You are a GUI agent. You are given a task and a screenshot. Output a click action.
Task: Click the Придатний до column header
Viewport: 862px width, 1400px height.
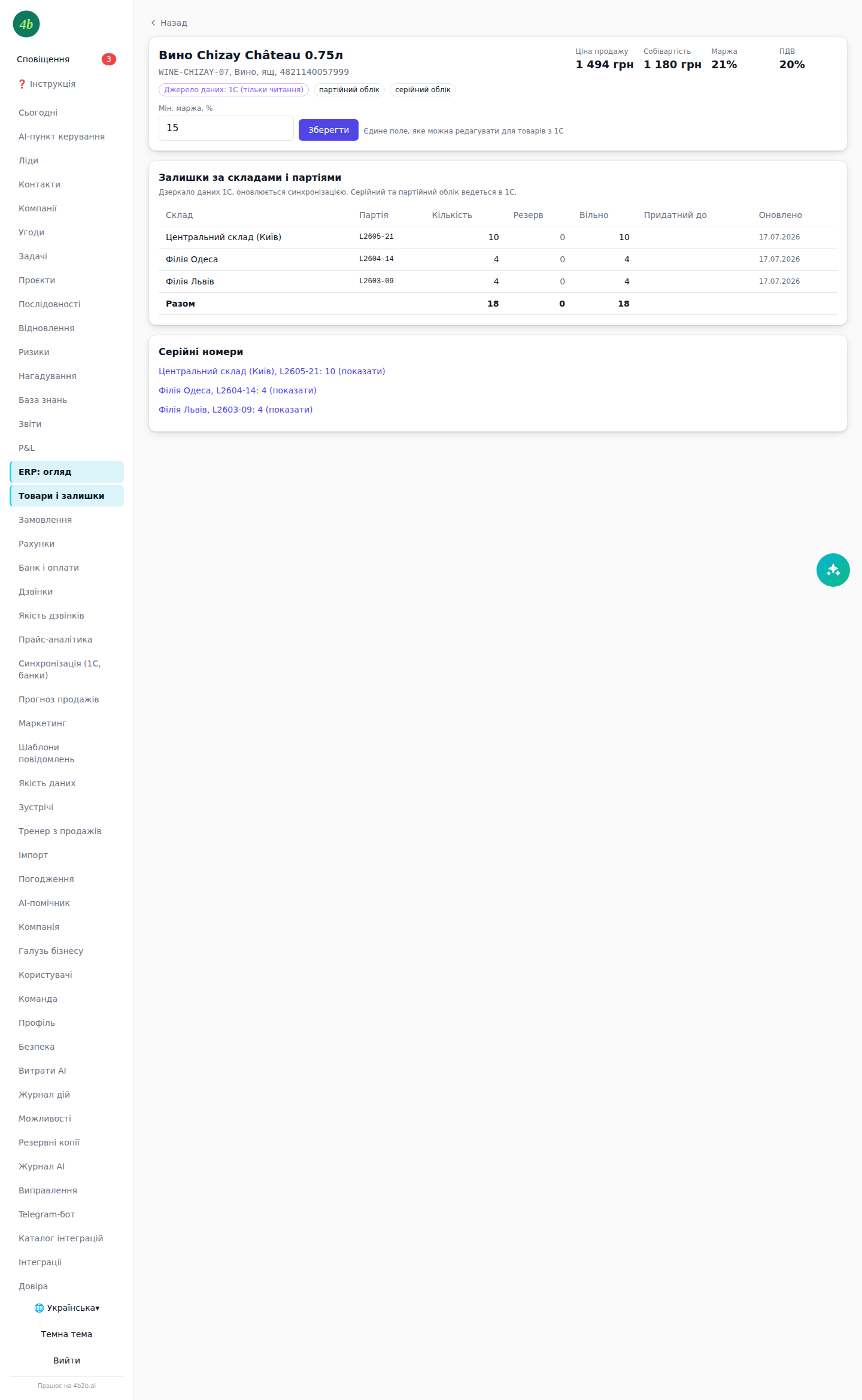pyautogui.click(x=675, y=215)
